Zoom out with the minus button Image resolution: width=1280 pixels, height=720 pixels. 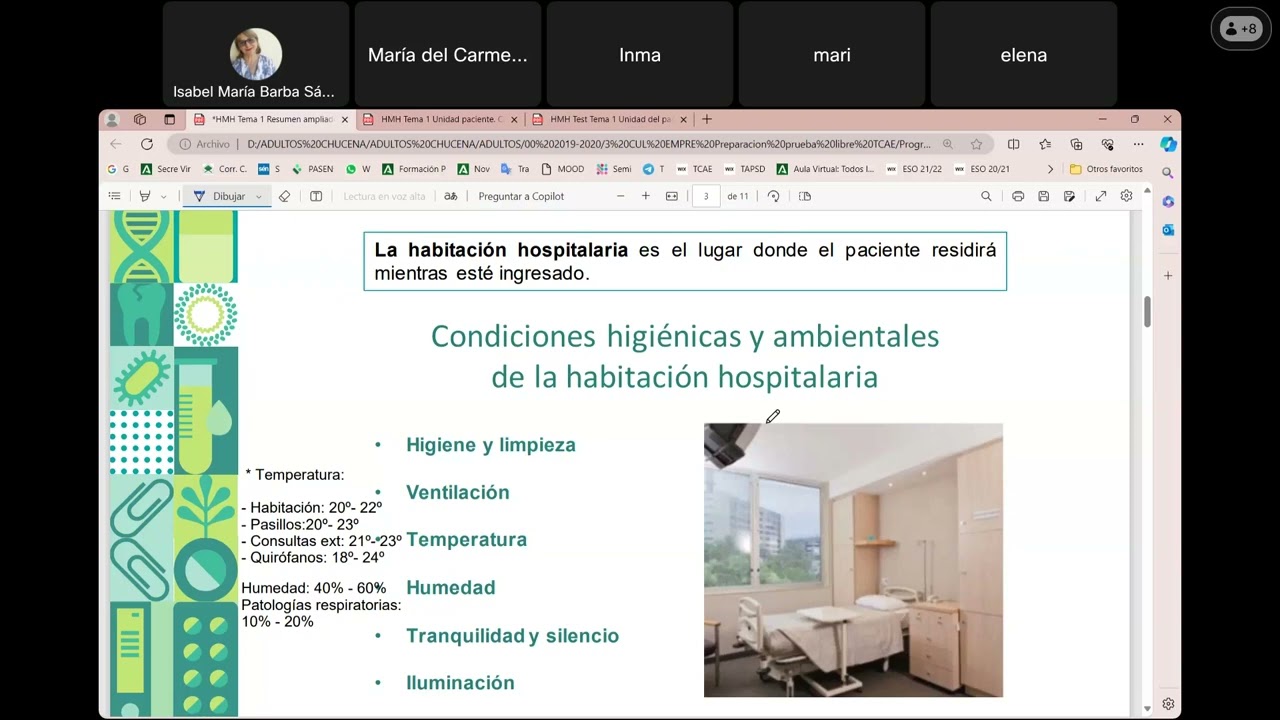pyautogui.click(x=620, y=196)
